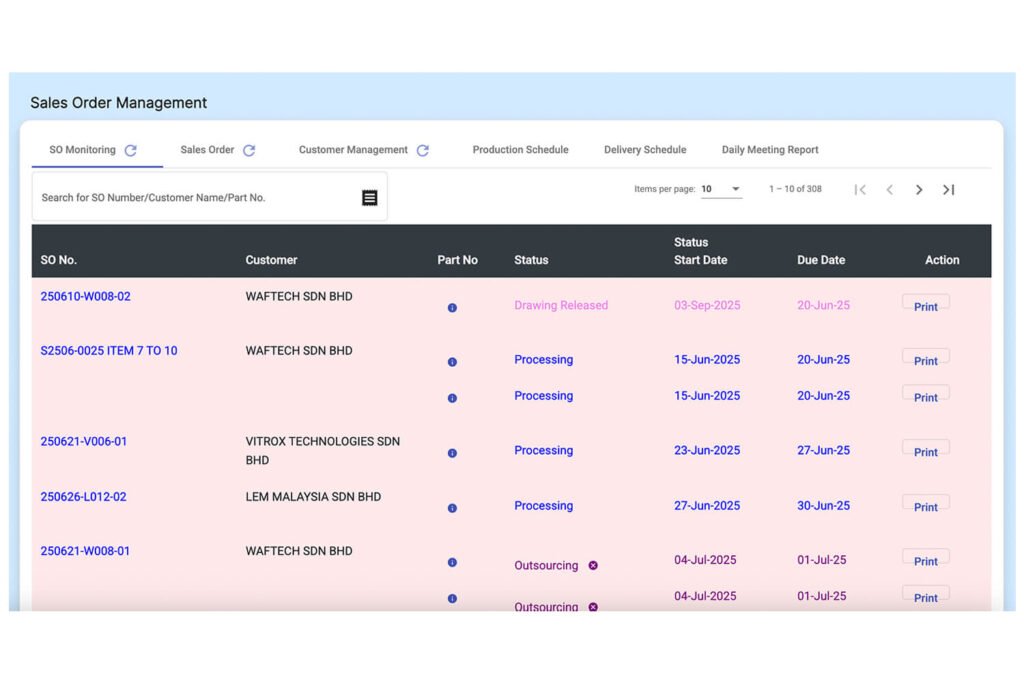This screenshot has width=1024, height=683.
Task: Click the Due Date column header
Action: (x=821, y=260)
